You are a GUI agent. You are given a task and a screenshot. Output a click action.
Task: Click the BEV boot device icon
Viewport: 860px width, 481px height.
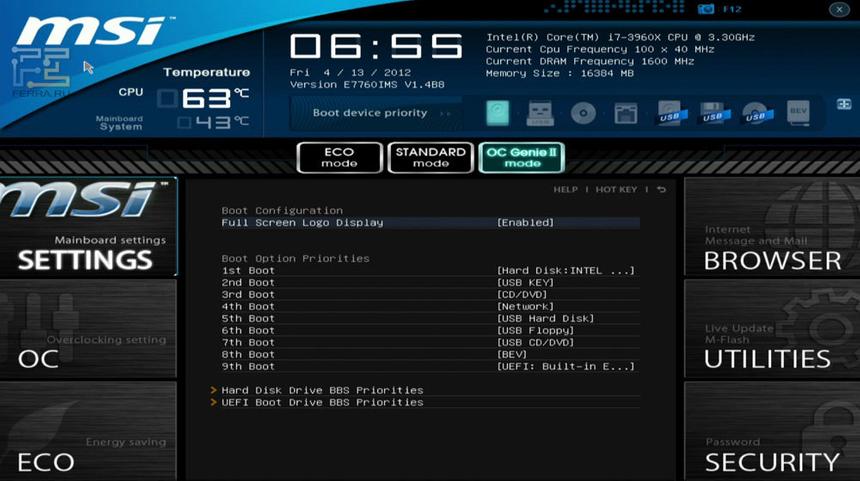click(798, 113)
